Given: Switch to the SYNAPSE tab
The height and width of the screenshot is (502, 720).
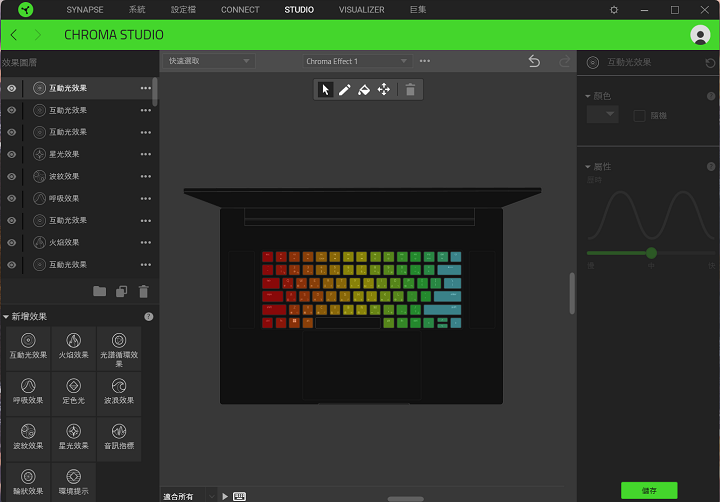Looking at the screenshot, I should pyautogui.click(x=84, y=10).
